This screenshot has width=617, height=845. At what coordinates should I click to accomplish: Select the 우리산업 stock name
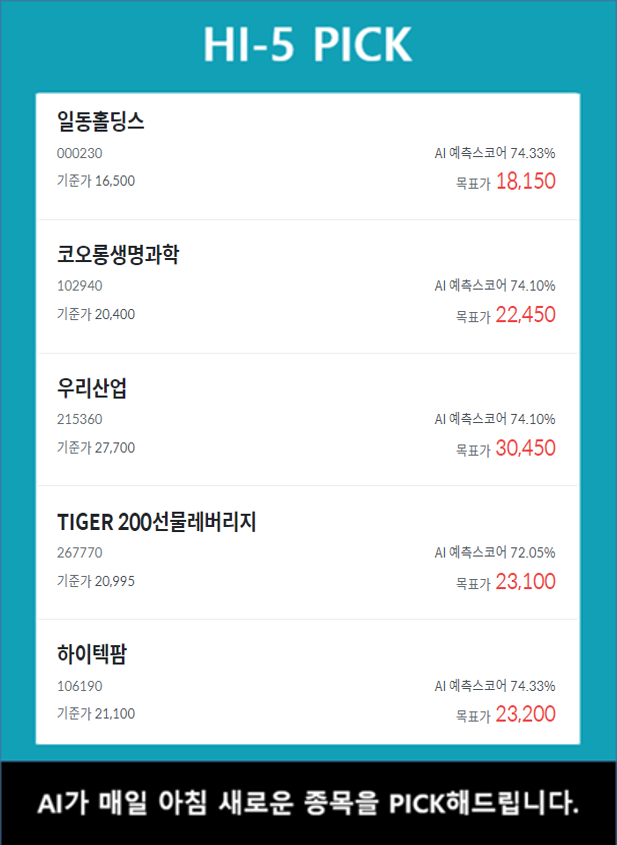coord(92,388)
